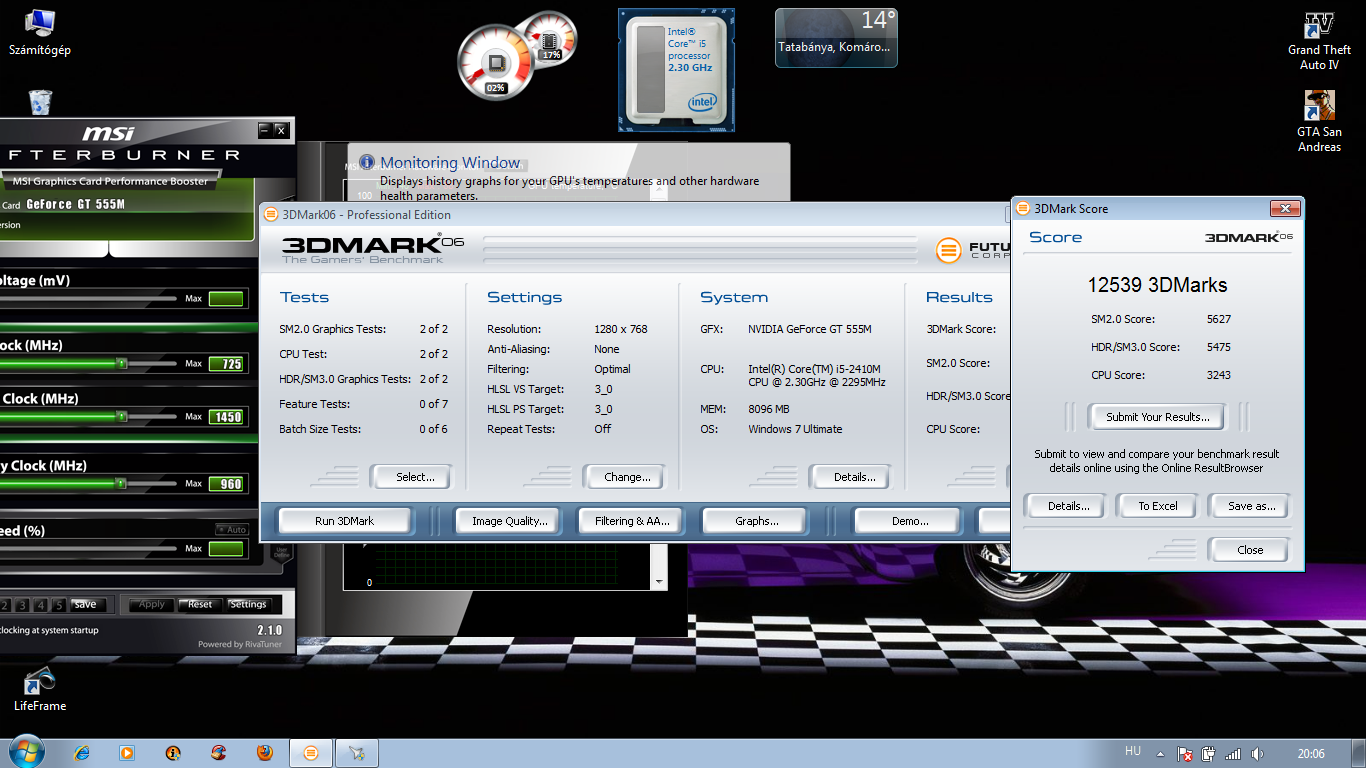Screen dimensions: 1366x768
Task: Click the fan speed Max value box
Action: click(x=226, y=549)
